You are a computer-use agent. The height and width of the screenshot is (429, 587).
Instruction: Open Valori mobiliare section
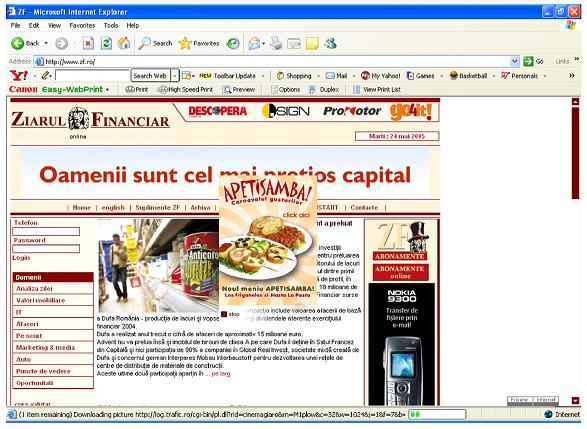pyautogui.click(x=53, y=300)
